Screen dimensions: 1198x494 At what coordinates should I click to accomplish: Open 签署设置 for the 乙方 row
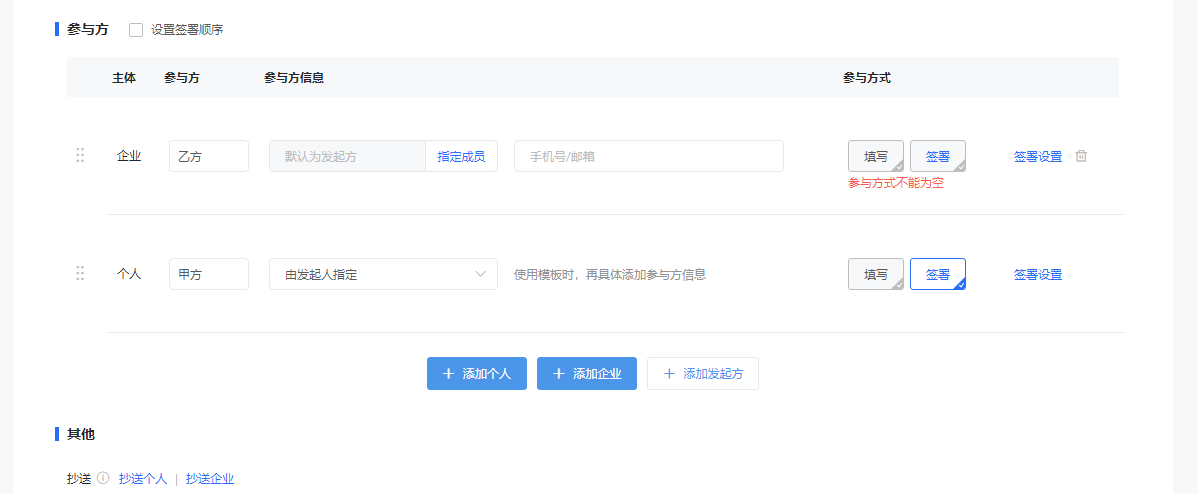pyautogui.click(x=1038, y=157)
